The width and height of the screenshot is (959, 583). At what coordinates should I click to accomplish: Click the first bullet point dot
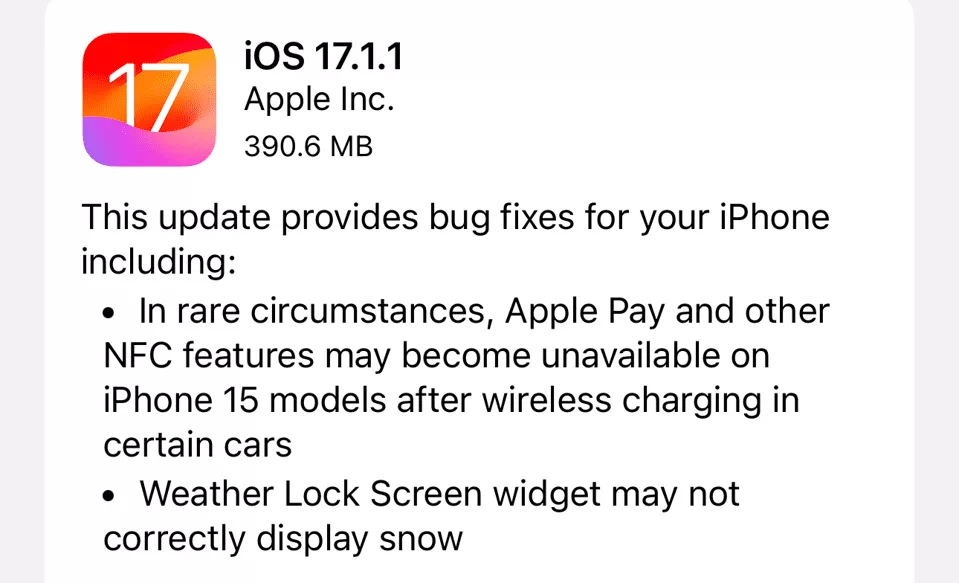click(109, 314)
